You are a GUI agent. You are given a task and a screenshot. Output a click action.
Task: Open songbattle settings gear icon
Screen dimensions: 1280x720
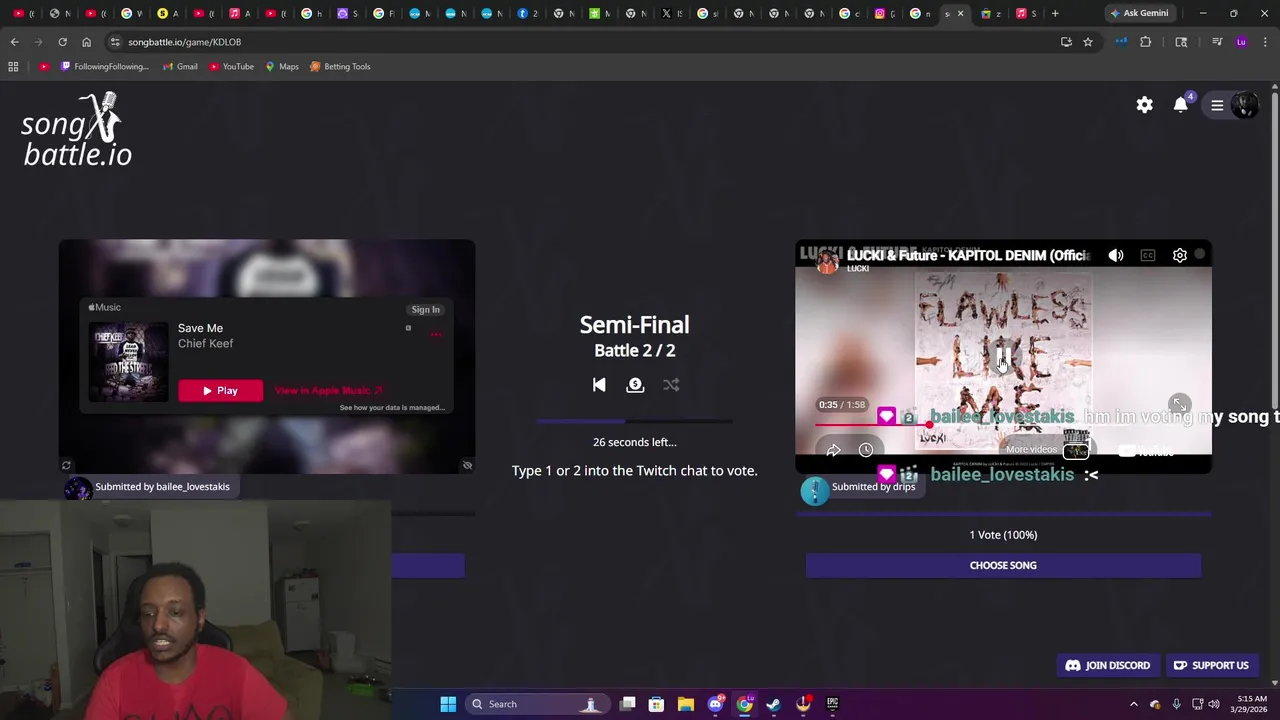pyautogui.click(x=1144, y=105)
